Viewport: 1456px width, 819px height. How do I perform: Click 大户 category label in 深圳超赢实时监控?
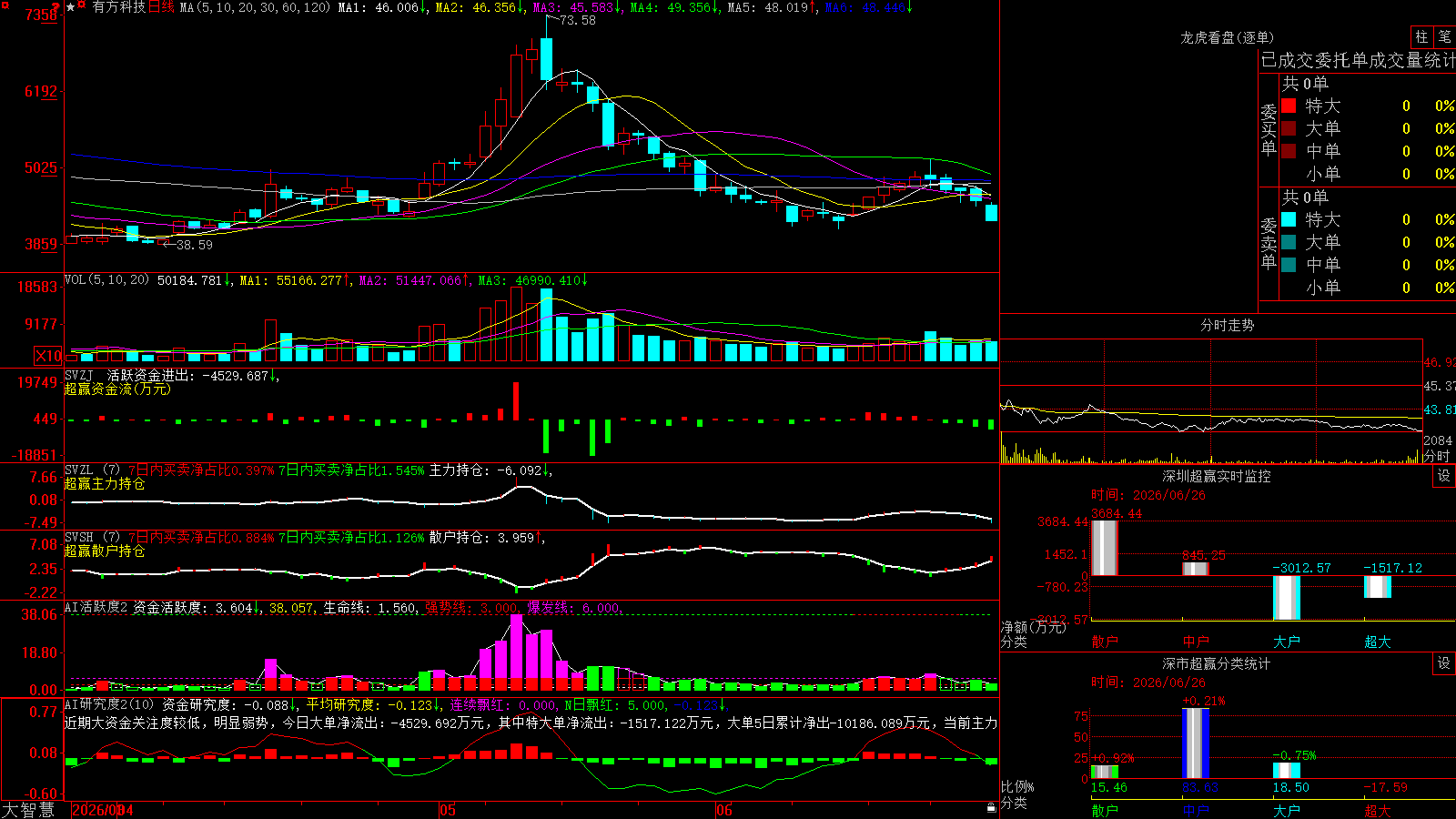(1287, 642)
